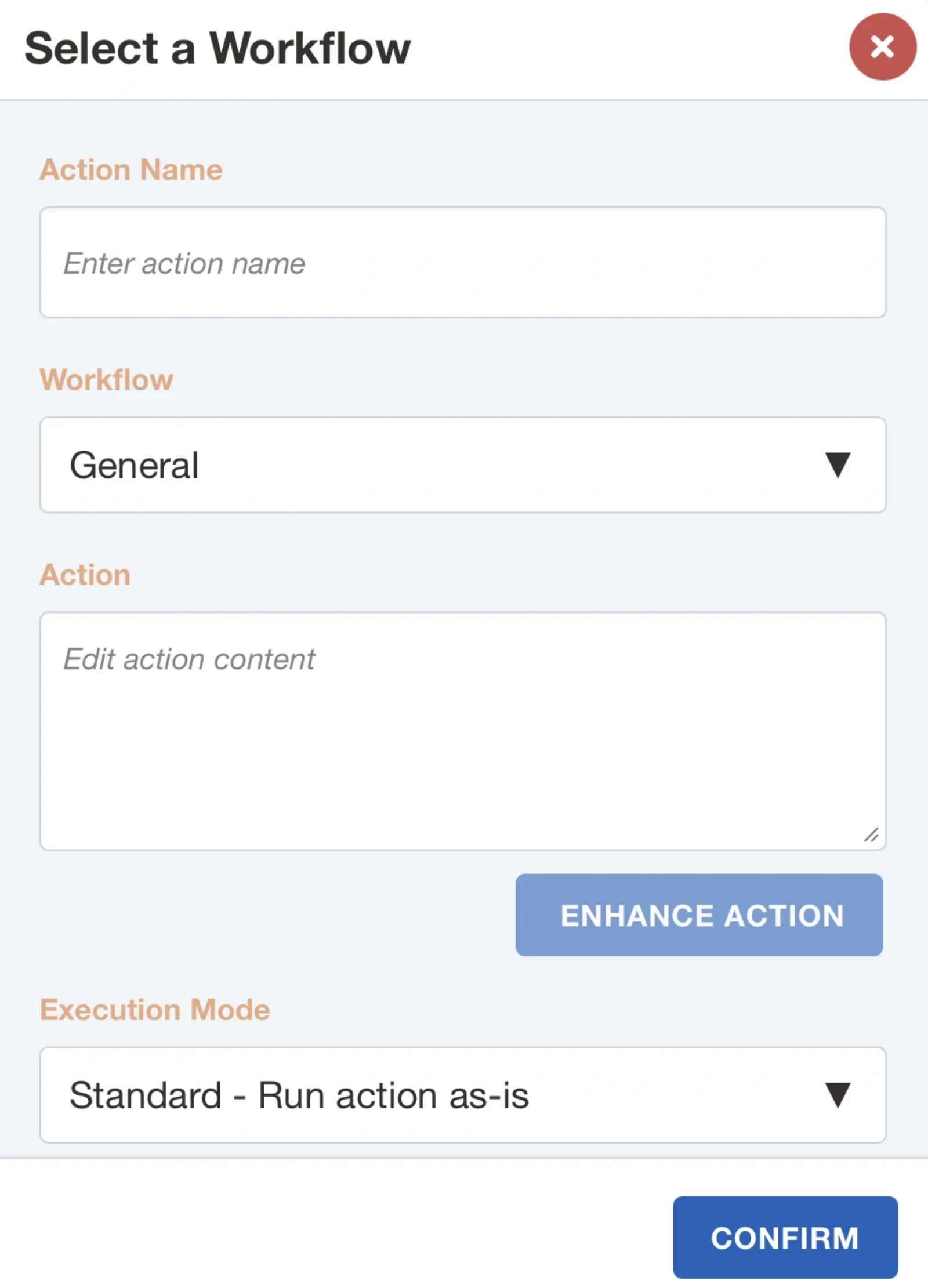Image resolution: width=928 pixels, height=1288 pixels.
Task: Click the Action Name label
Action: tap(131, 169)
